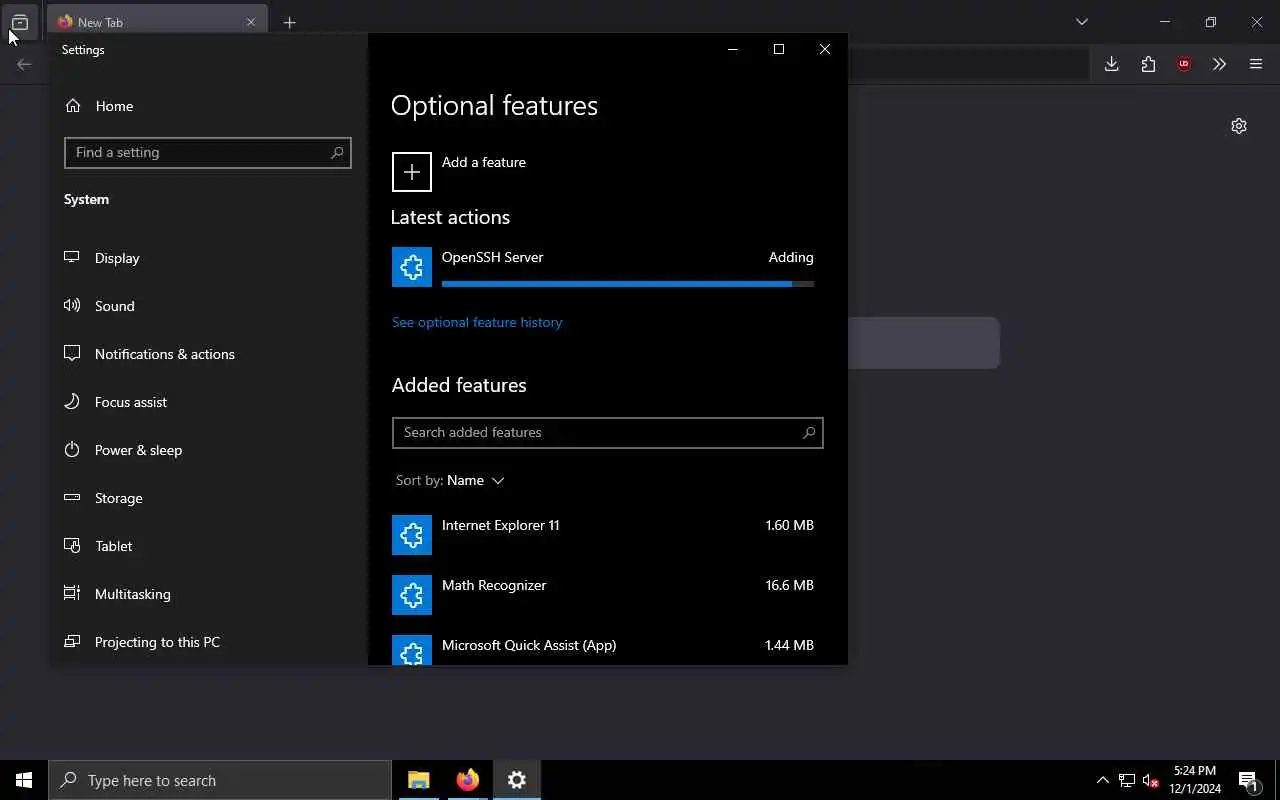
Task: Click Firefox back arrow button
Action: (24, 64)
